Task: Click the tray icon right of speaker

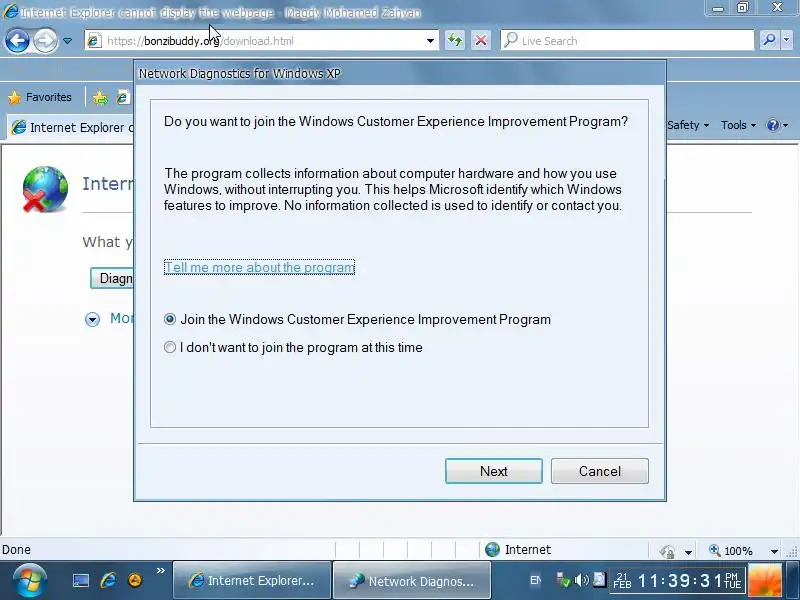Action: pos(599,580)
